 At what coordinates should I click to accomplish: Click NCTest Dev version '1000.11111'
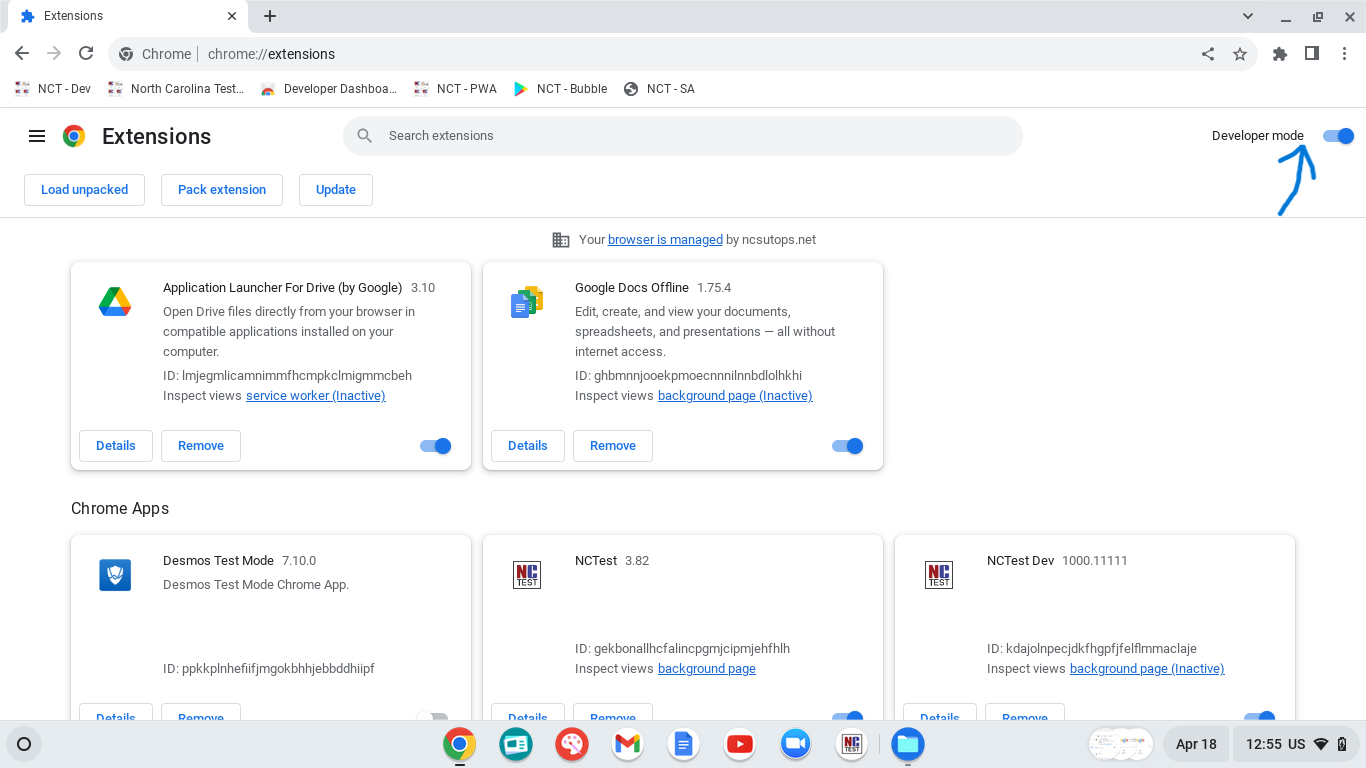click(x=1095, y=561)
